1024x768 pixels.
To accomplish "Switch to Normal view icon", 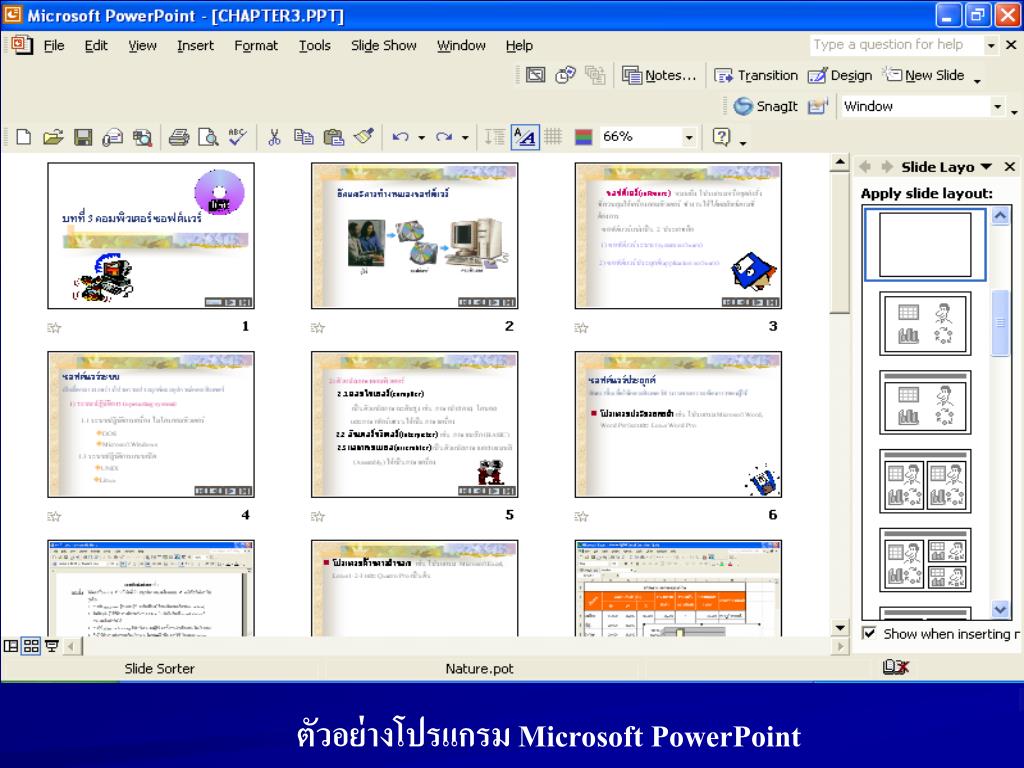I will 11,647.
